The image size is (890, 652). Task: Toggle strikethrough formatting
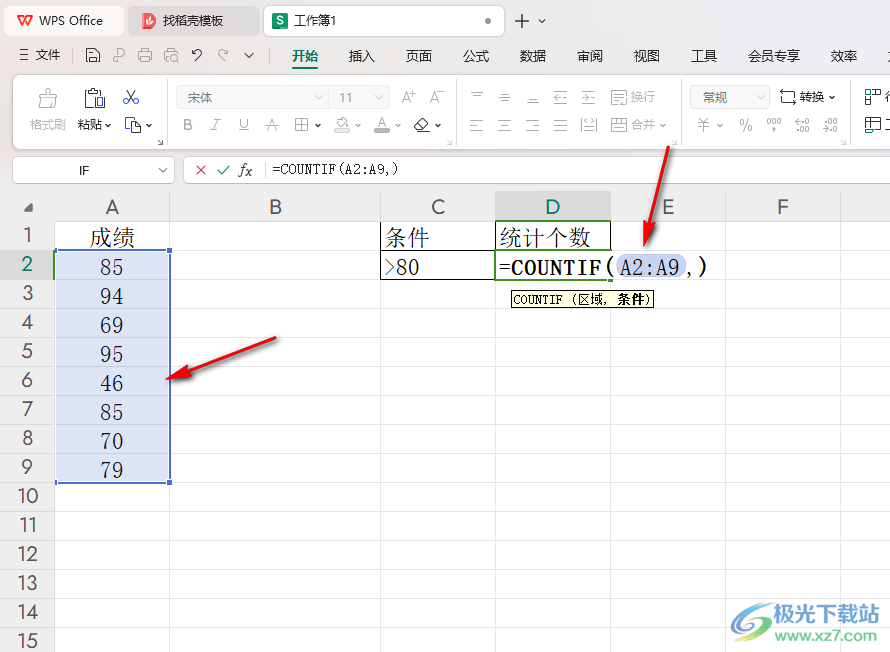[272, 124]
